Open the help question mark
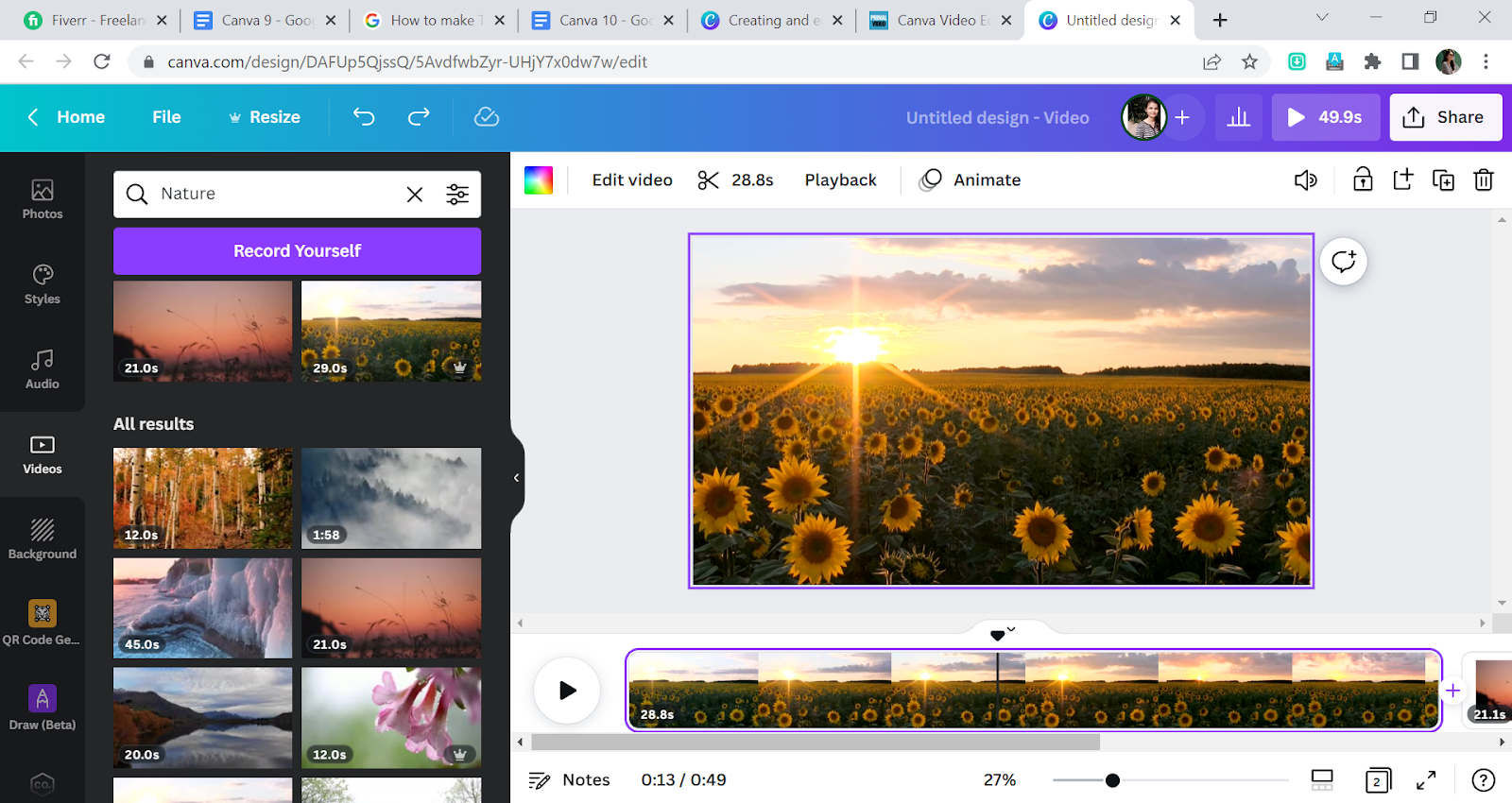Screen dimensions: 1512x803 (x=1484, y=779)
